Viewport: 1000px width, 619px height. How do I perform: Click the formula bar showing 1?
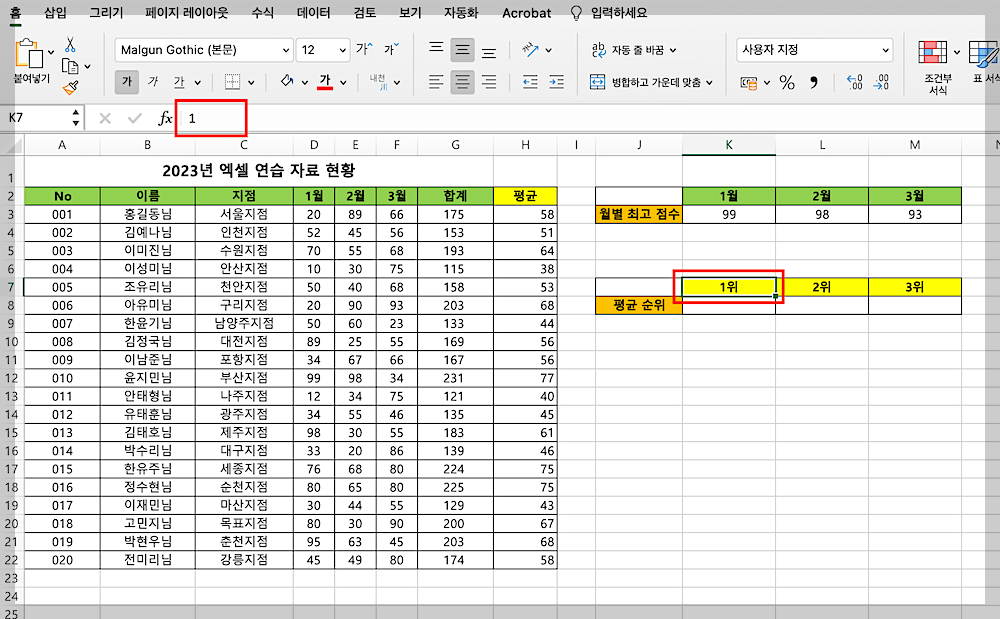(x=587, y=118)
